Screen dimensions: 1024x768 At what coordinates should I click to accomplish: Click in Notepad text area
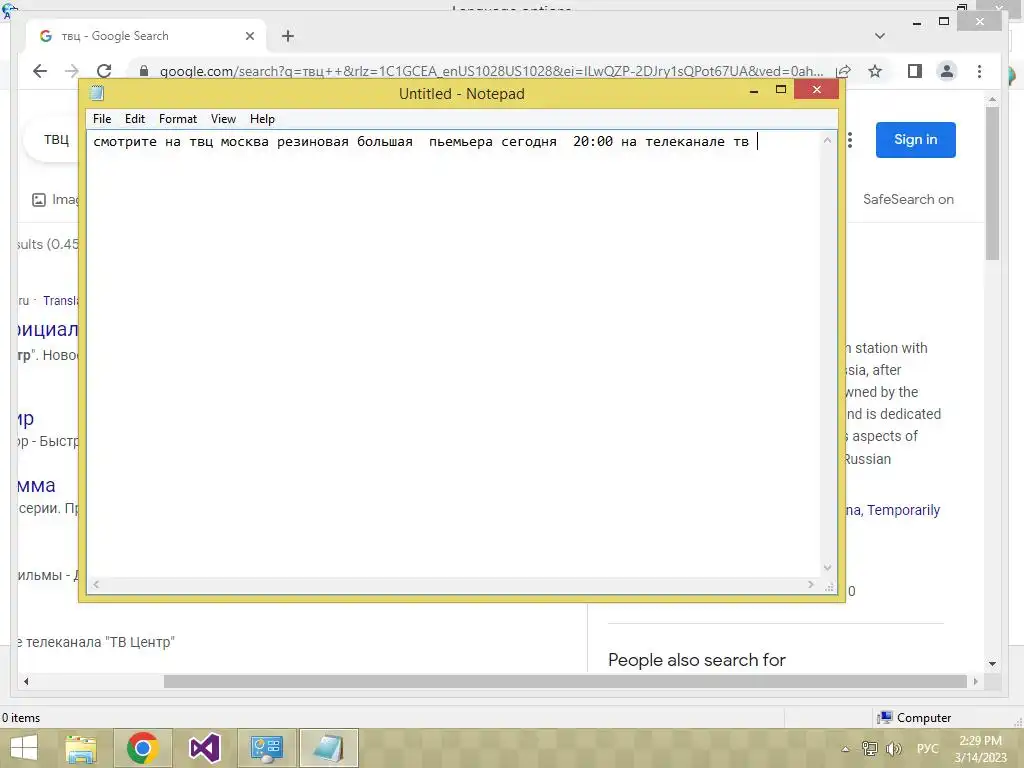pos(453,353)
